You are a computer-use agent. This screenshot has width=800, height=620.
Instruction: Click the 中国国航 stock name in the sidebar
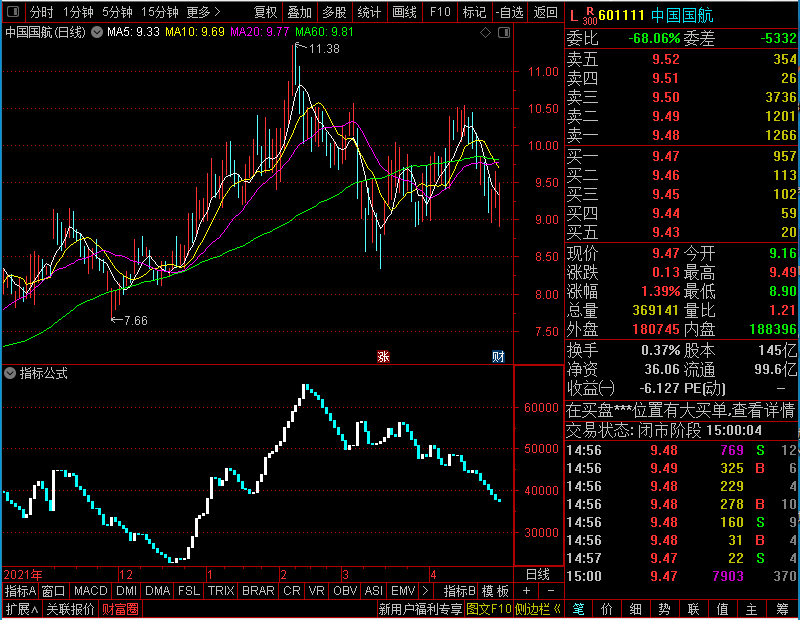click(682, 16)
